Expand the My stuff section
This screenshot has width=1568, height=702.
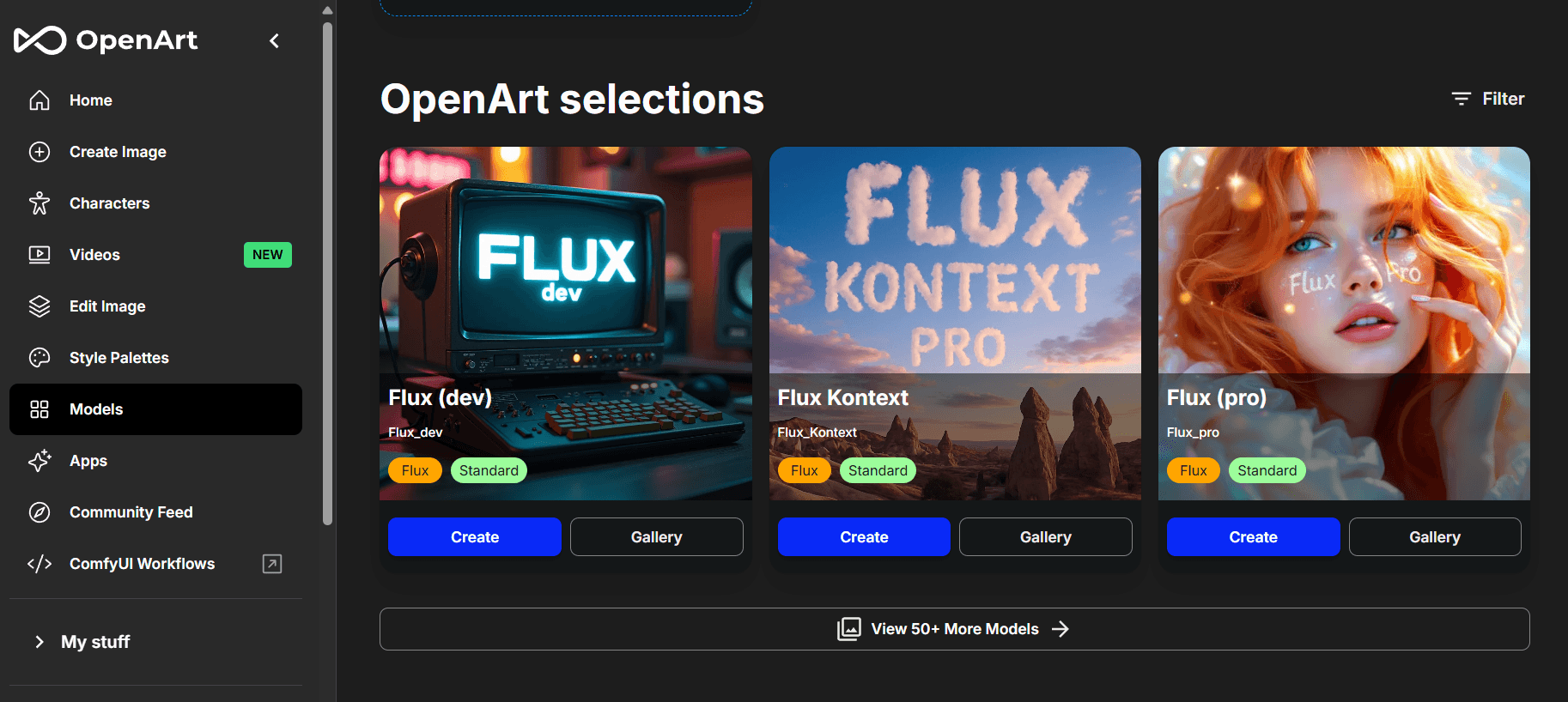tap(40, 642)
